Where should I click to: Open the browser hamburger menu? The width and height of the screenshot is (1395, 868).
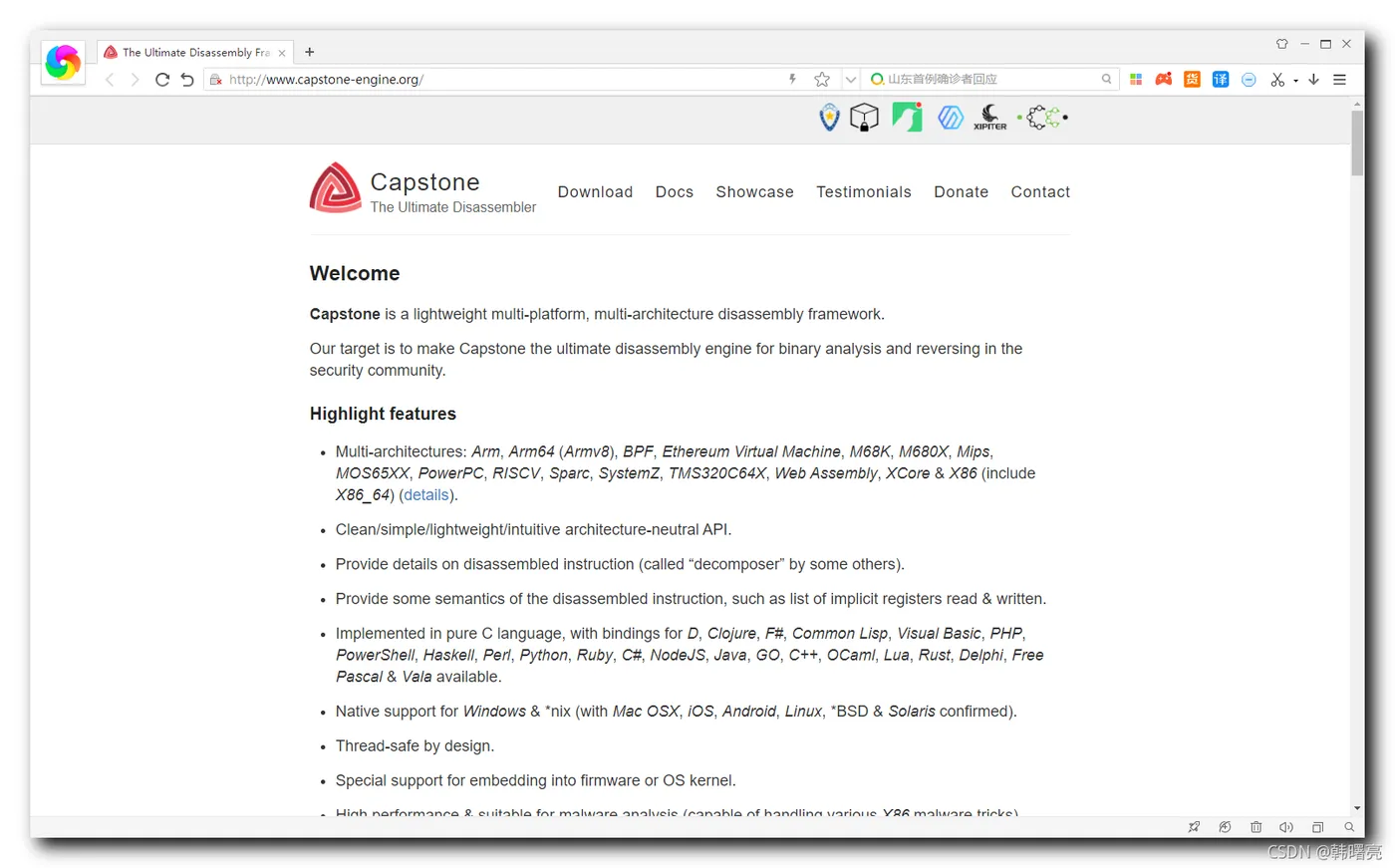pyautogui.click(x=1340, y=80)
